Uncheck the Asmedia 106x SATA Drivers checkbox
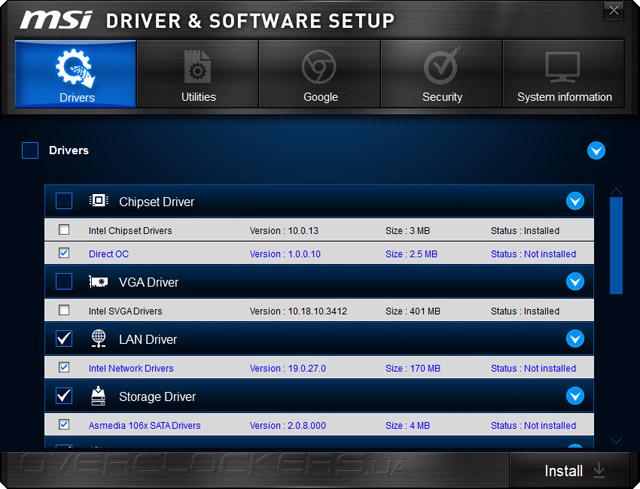This screenshot has height=489, width=640. click(64, 425)
